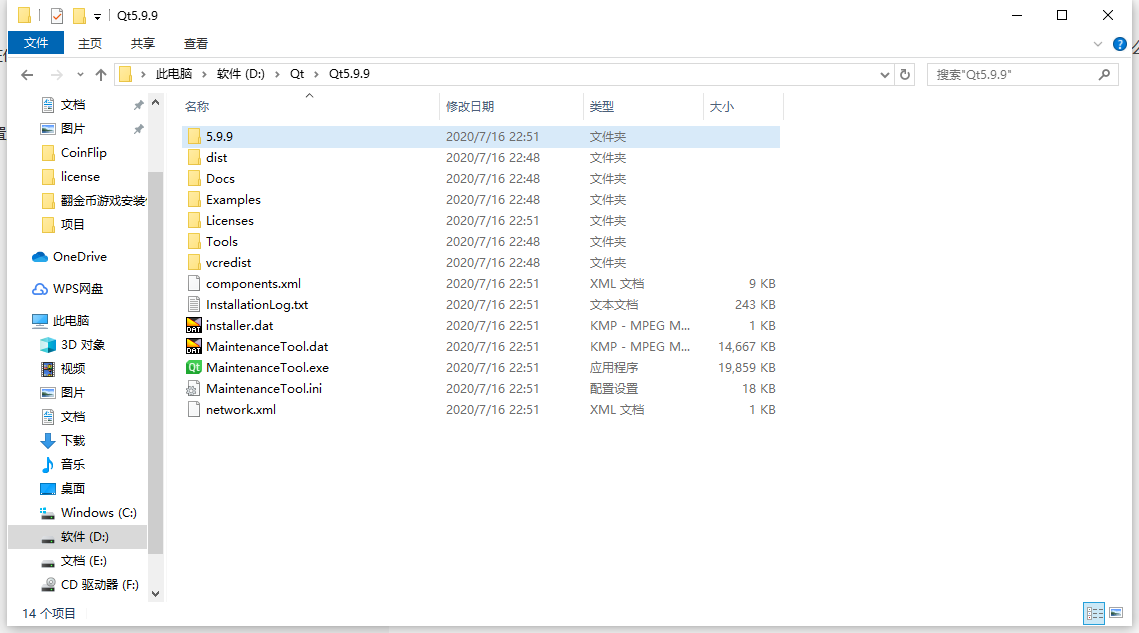Switch to the 主页 ribbon tab
Screen dimensions: 1139x633
pos(89,44)
